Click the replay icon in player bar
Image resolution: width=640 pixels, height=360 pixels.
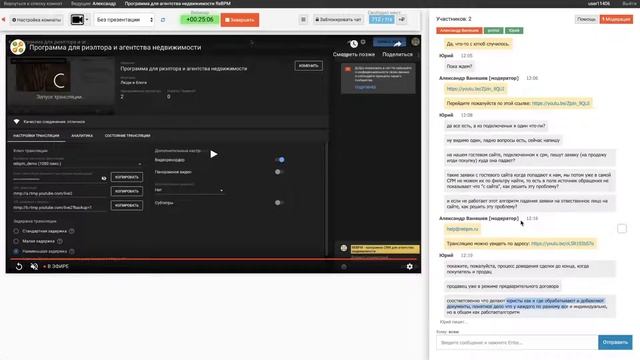tap(19, 267)
